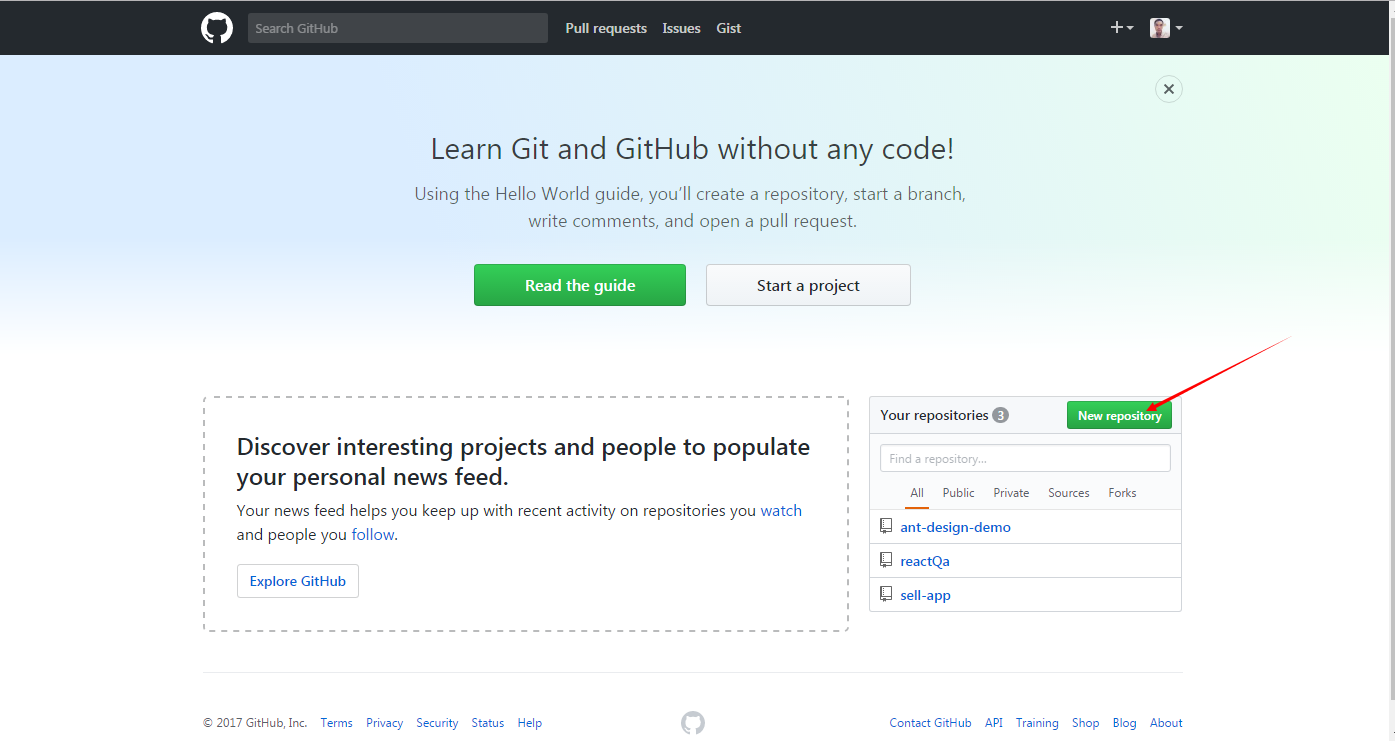Open the reactQa repository

point(925,561)
